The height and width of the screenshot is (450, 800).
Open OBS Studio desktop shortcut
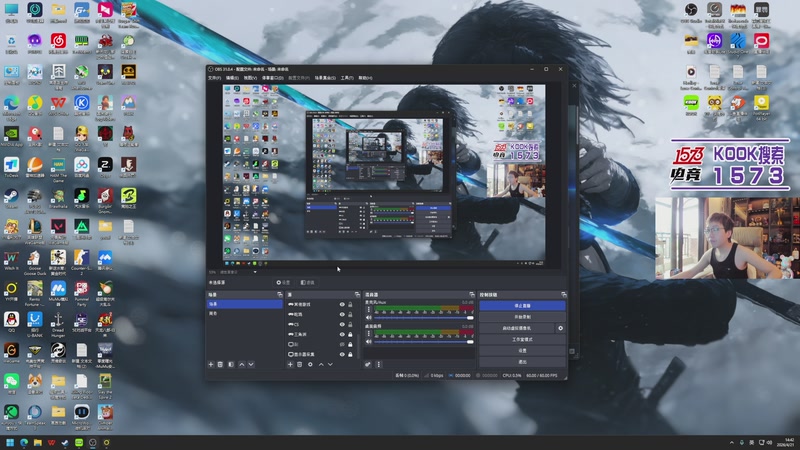[691, 13]
